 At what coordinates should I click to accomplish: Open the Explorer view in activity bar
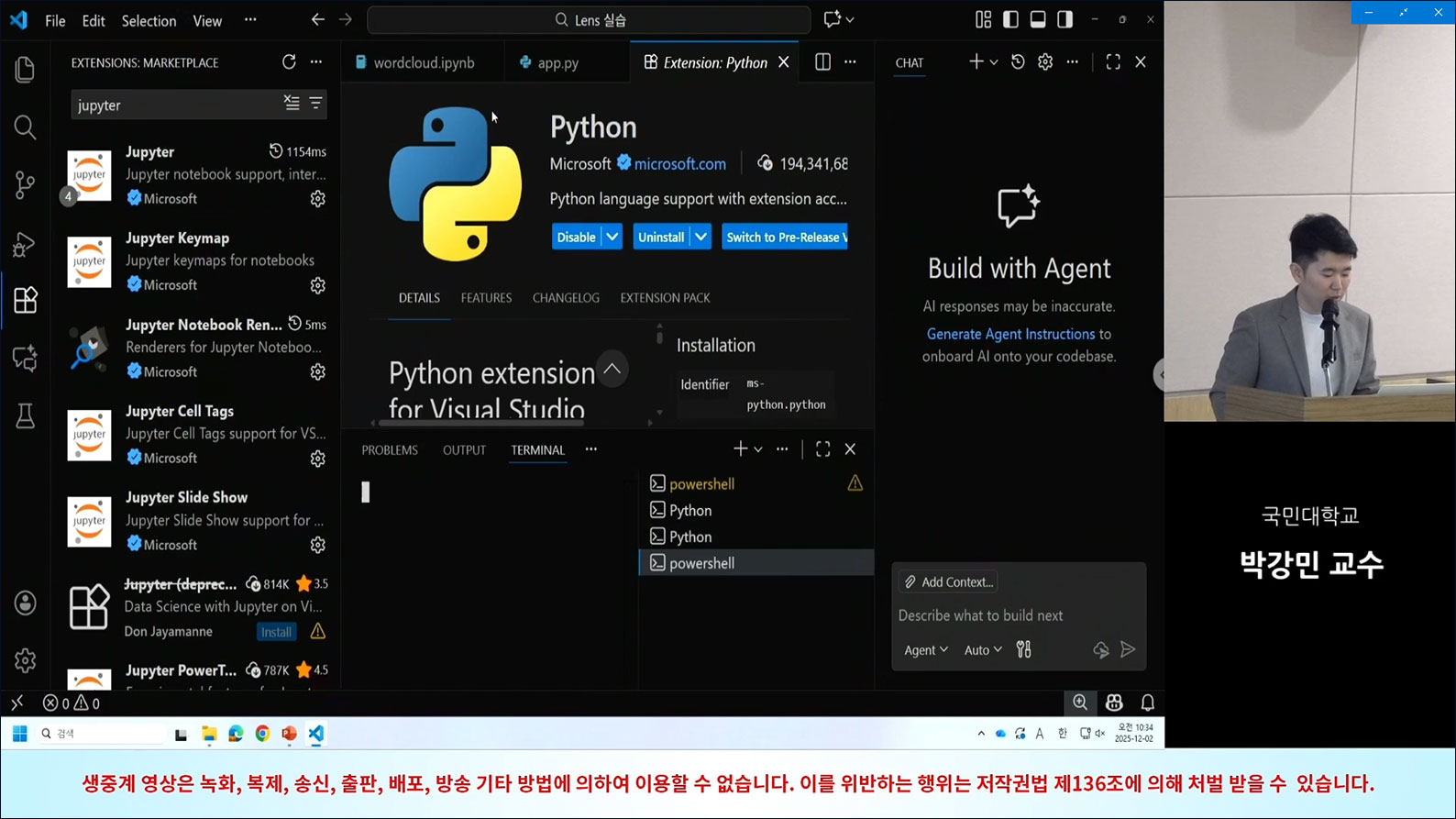[25, 70]
